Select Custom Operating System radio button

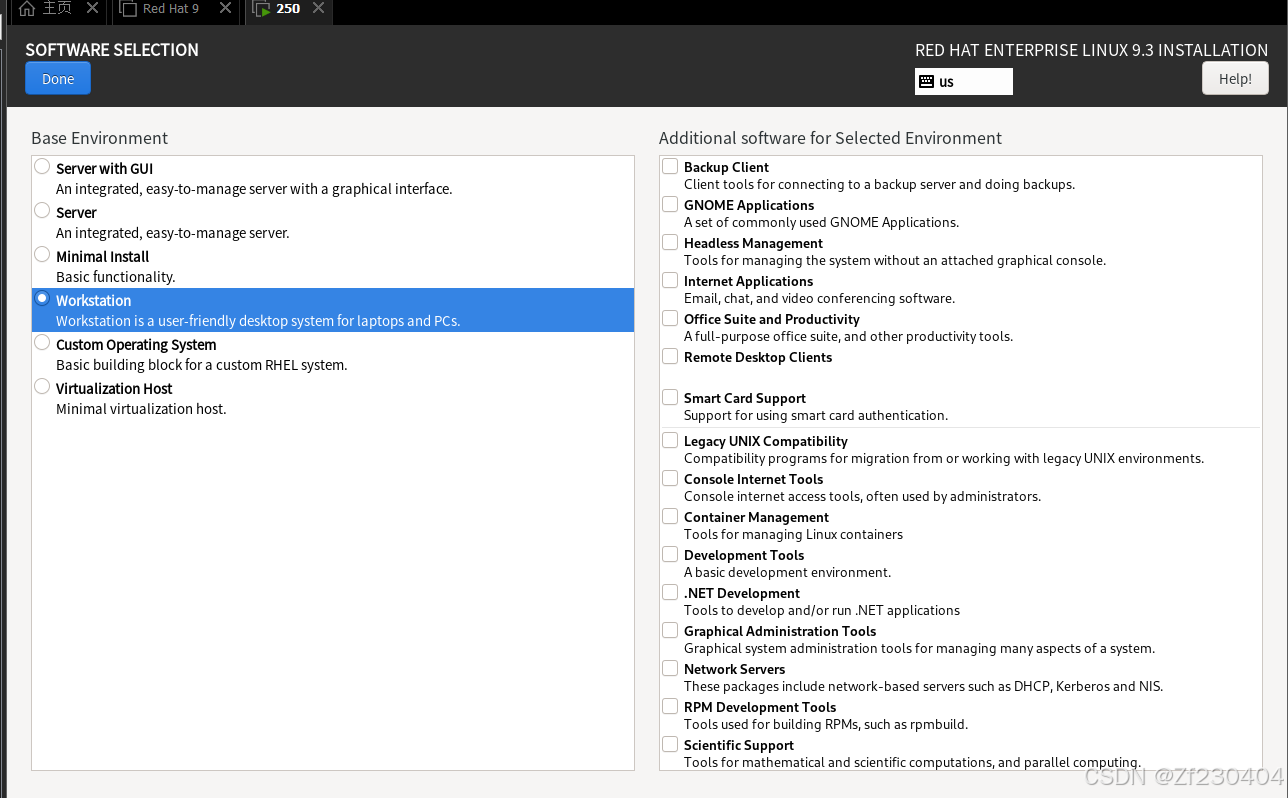point(42,342)
